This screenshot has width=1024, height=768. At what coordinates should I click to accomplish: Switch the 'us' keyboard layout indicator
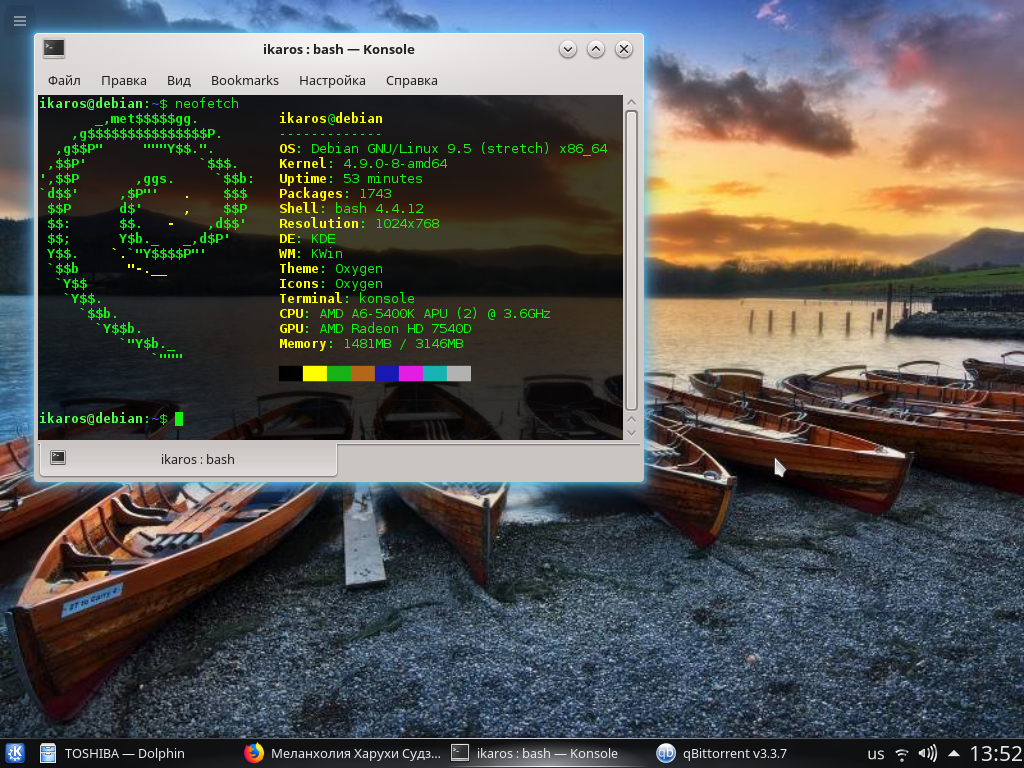[x=876, y=754]
